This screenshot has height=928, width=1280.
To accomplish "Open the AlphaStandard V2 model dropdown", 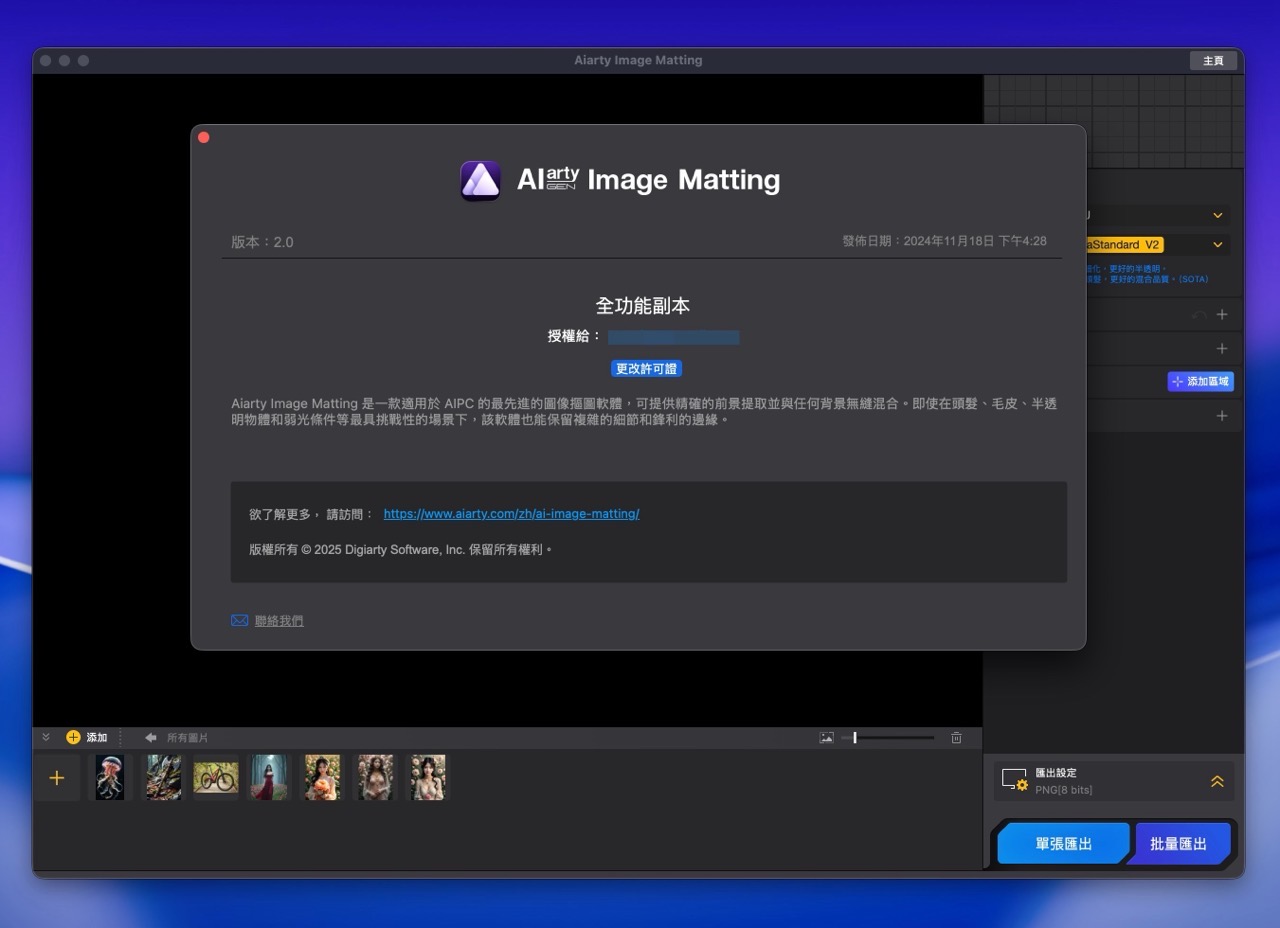I will pyautogui.click(x=1217, y=244).
